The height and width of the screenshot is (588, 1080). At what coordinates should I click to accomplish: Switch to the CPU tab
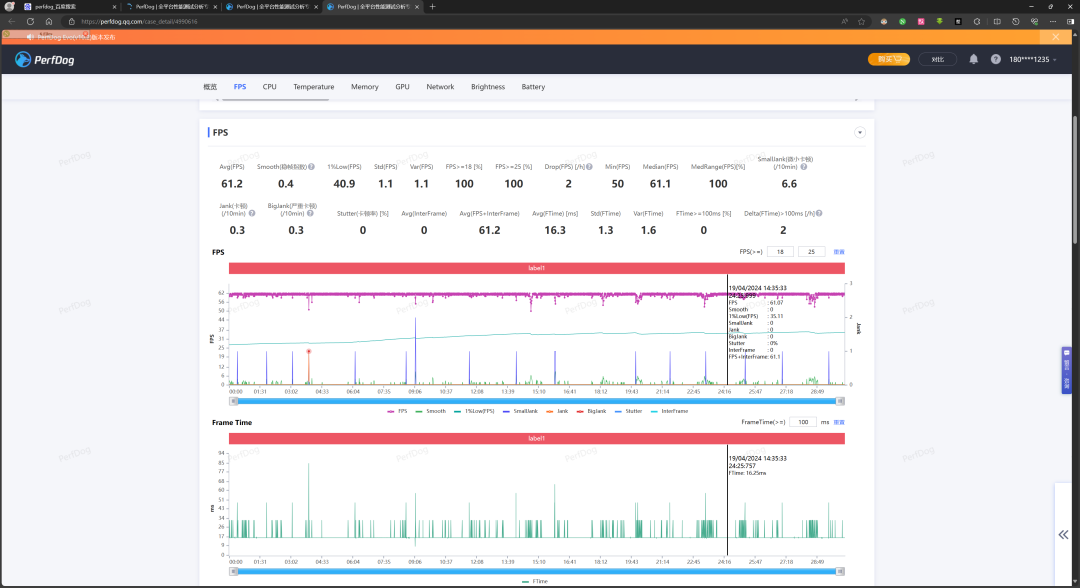point(269,87)
